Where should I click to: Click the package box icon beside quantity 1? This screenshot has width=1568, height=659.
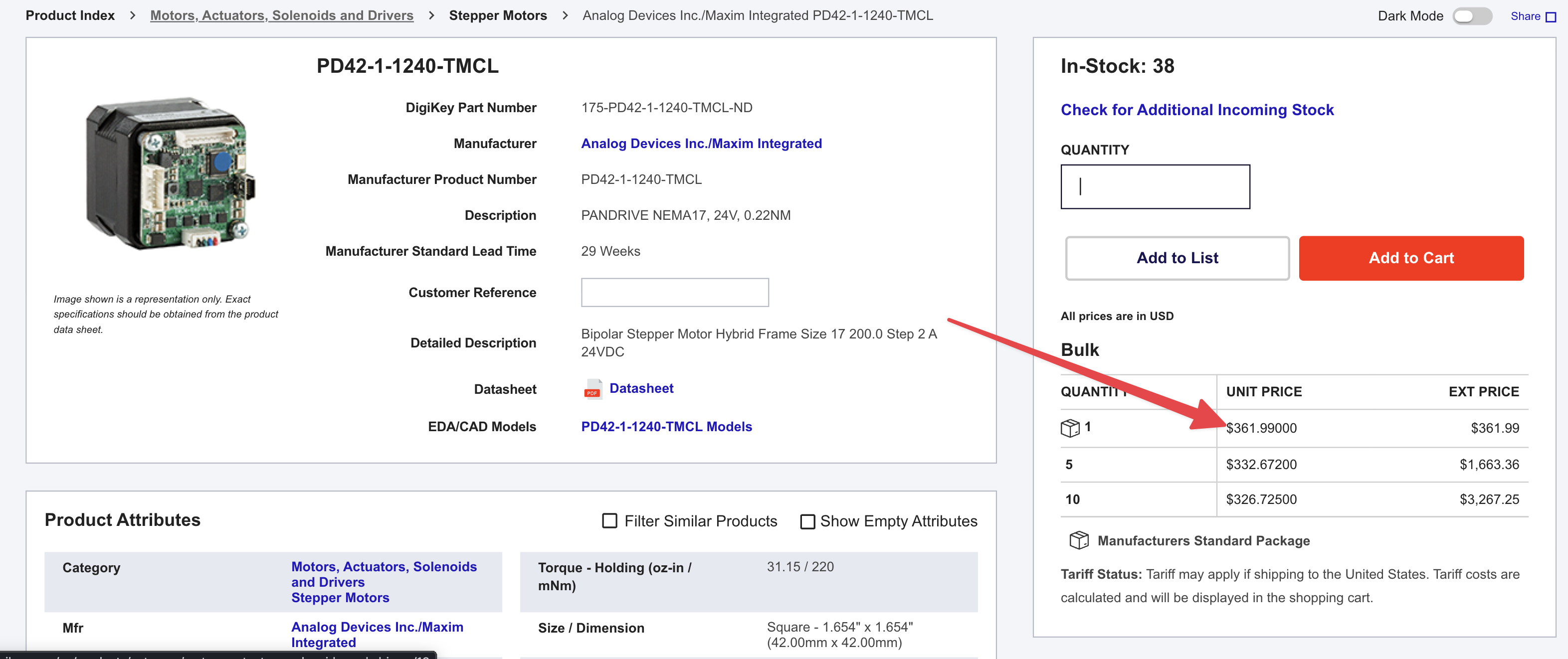(1069, 427)
